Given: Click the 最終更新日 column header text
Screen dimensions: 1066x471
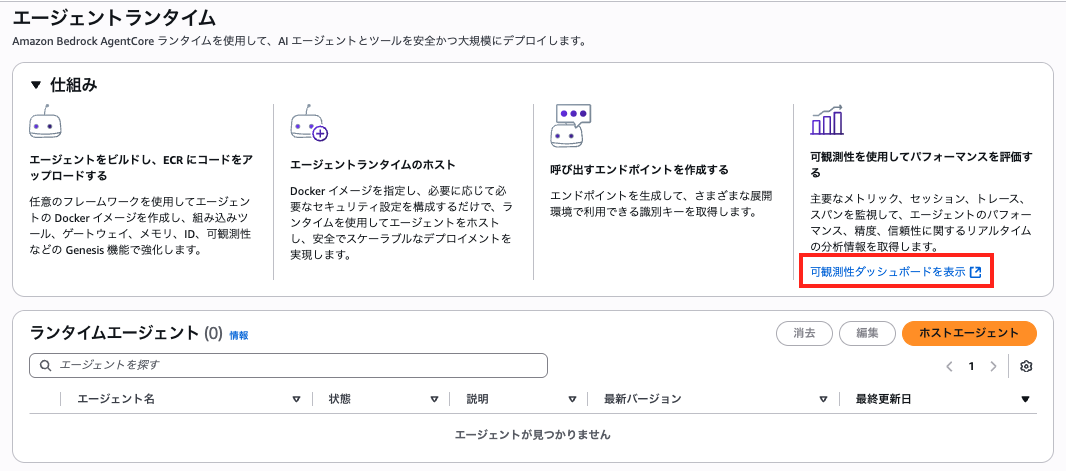Looking at the screenshot, I should (883, 399).
